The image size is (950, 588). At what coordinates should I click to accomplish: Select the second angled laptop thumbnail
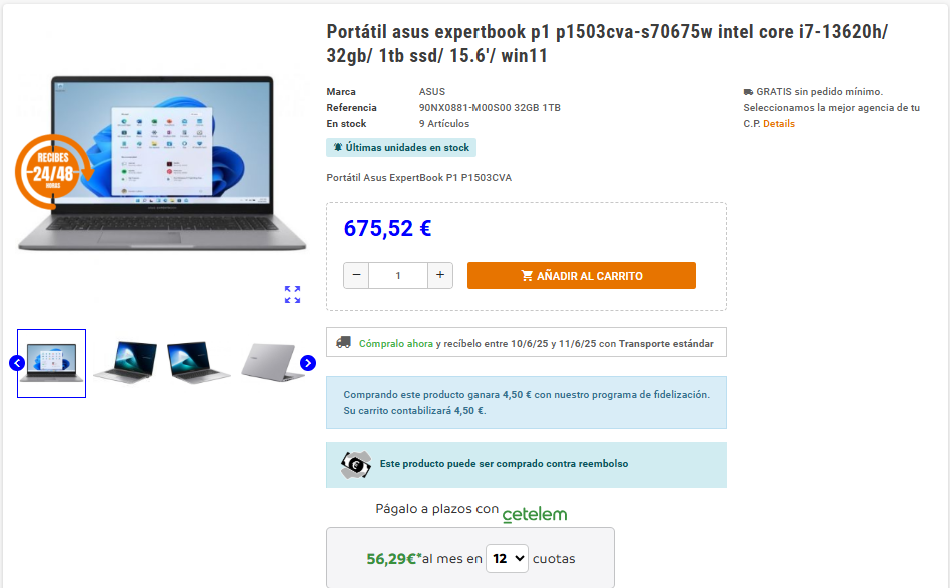tap(125, 362)
